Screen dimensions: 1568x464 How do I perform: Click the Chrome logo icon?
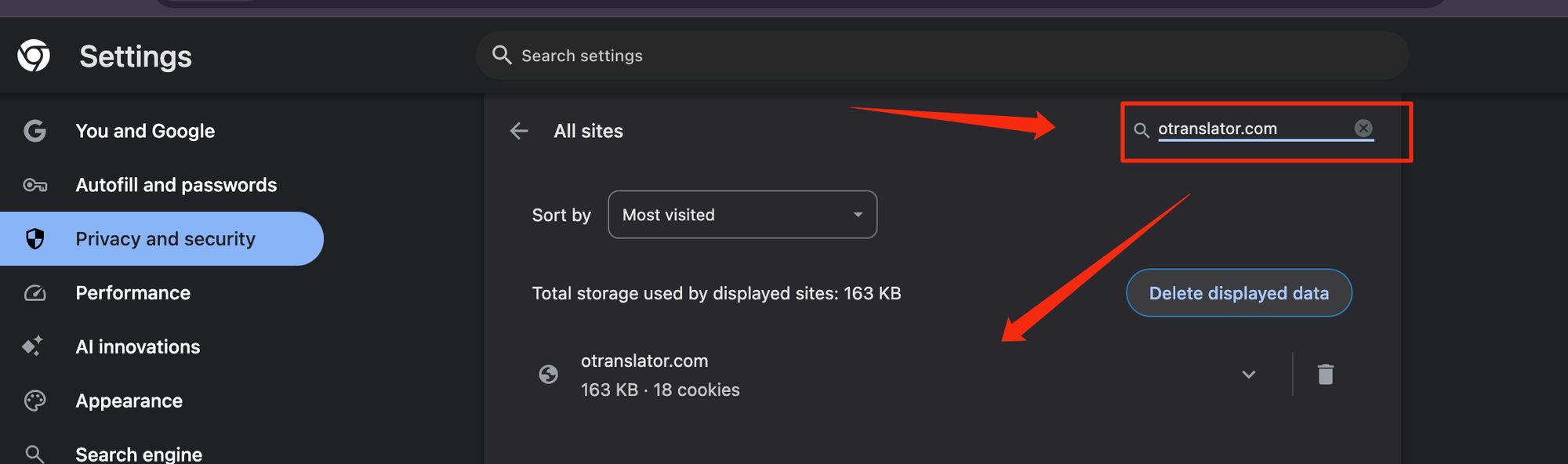(34, 56)
